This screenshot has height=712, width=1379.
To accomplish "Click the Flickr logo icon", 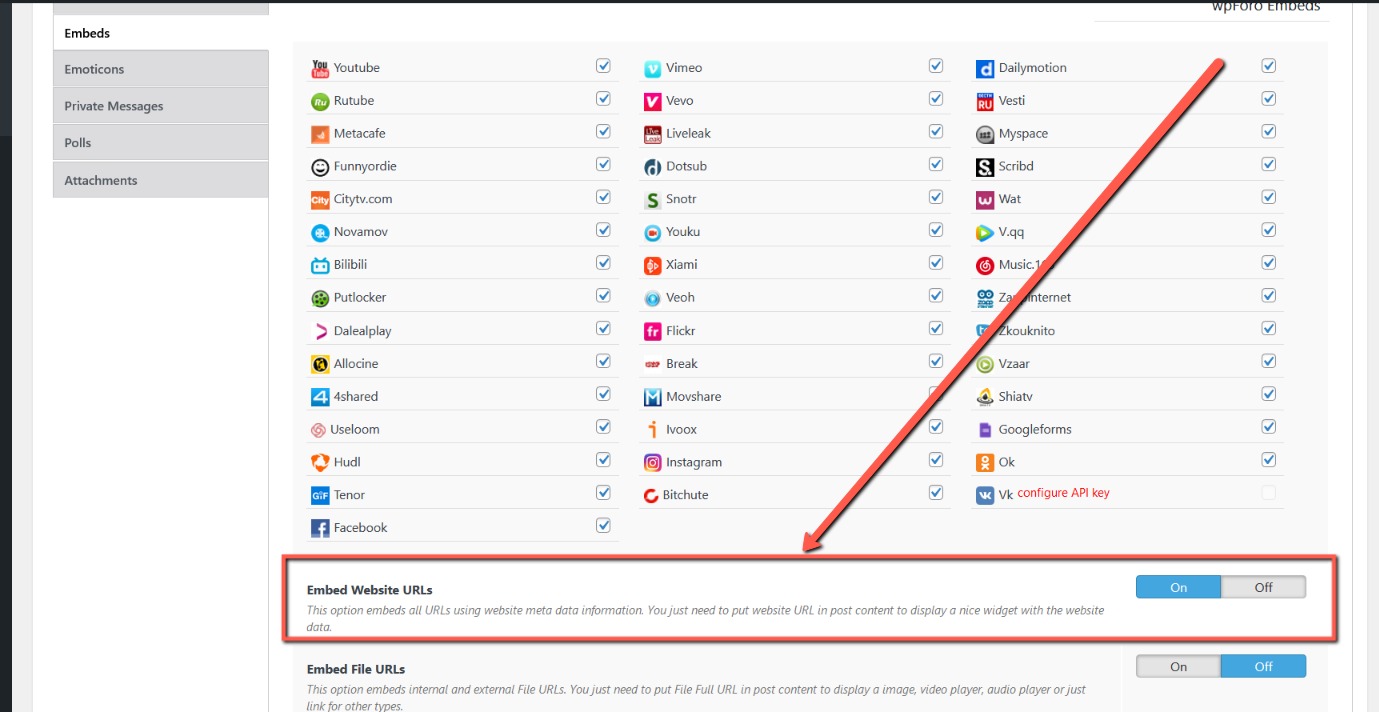I will coord(652,331).
